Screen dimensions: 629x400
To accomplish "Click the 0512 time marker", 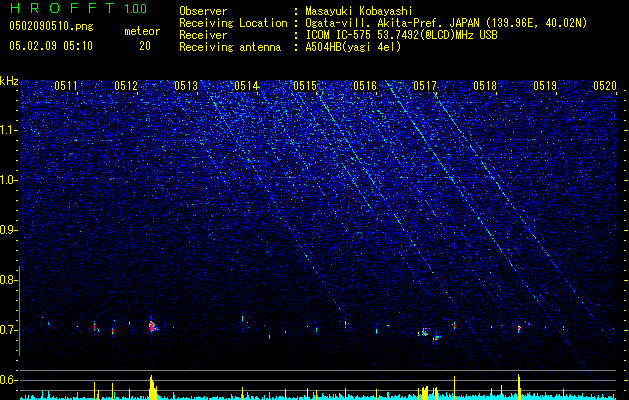I will point(126,86).
